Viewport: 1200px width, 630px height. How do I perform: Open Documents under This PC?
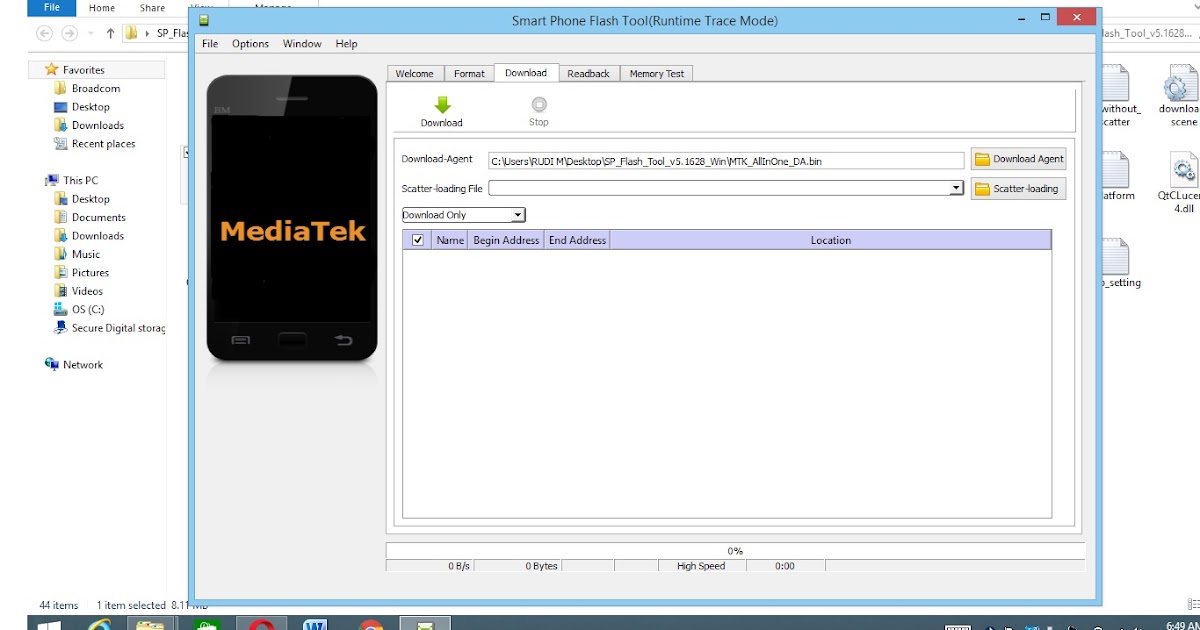[x=98, y=217]
